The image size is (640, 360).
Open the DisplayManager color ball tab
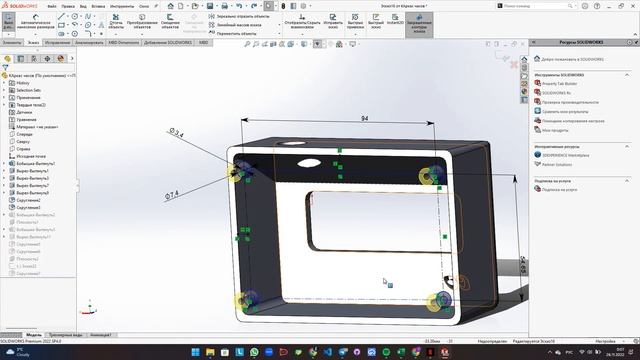(x=61, y=59)
